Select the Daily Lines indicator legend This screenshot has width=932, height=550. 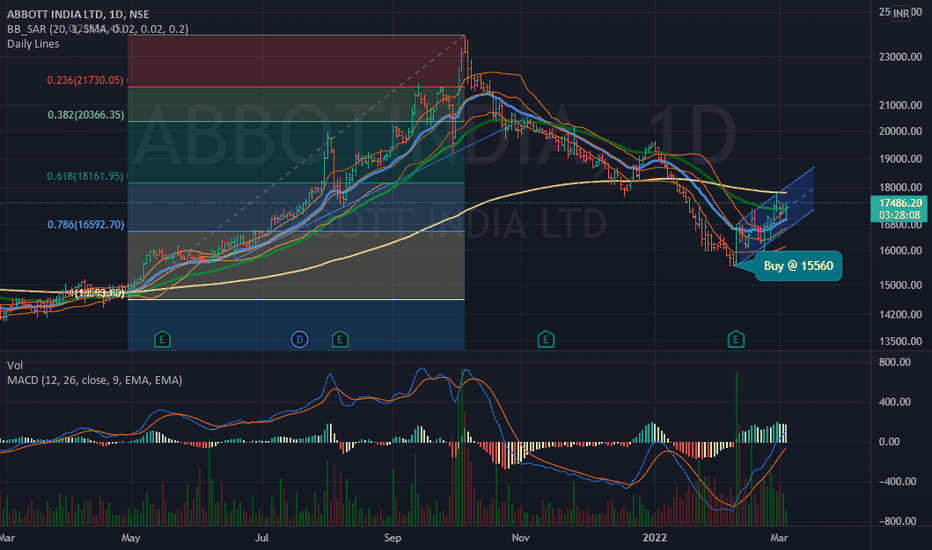(33, 43)
